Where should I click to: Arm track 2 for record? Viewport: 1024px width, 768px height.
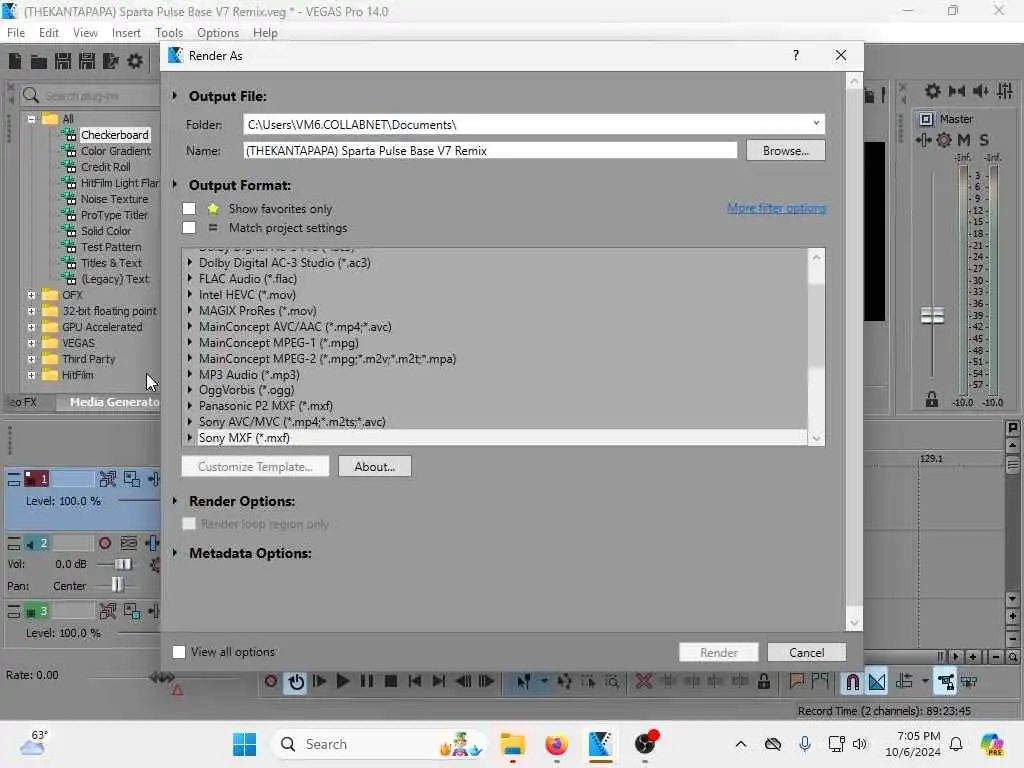click(x=104, y=543)
